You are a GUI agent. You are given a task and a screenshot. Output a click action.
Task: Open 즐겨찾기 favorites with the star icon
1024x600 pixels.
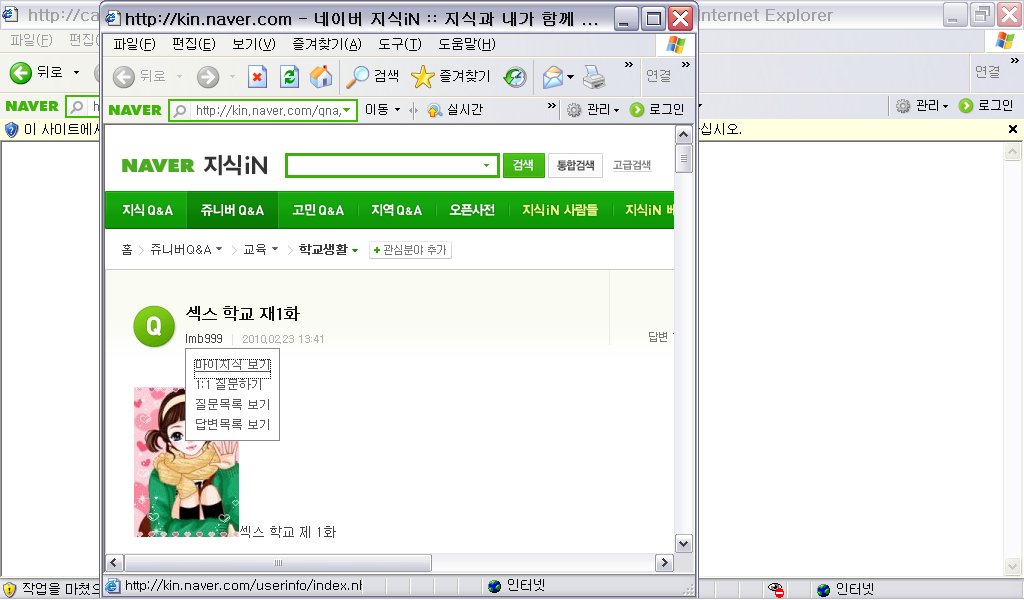(x=423, y=77)
